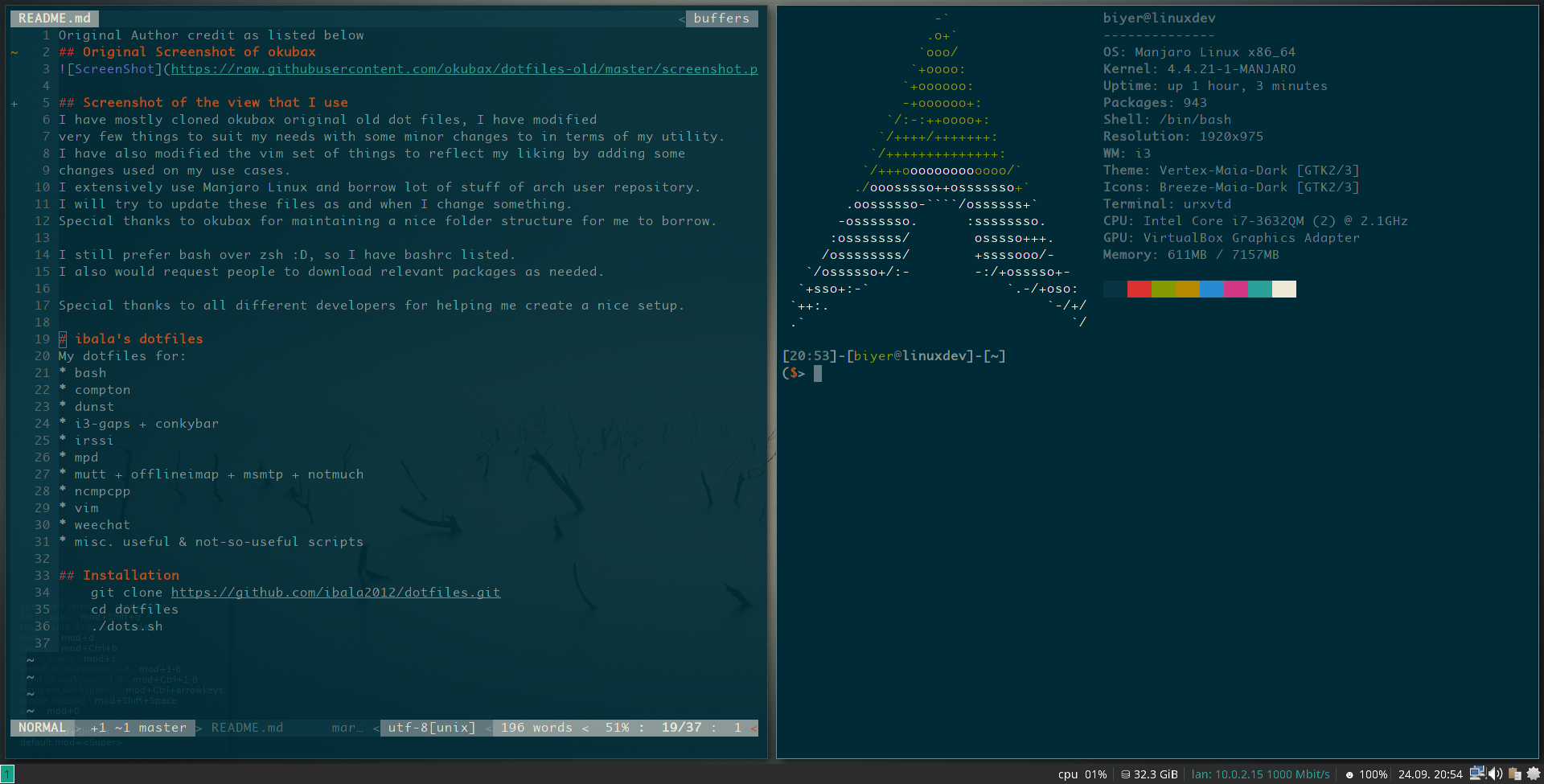Screen dimensions: 1544x784
Task: Click the "## Original Screenshot of okubax" heading
Action: coord(187,52)
